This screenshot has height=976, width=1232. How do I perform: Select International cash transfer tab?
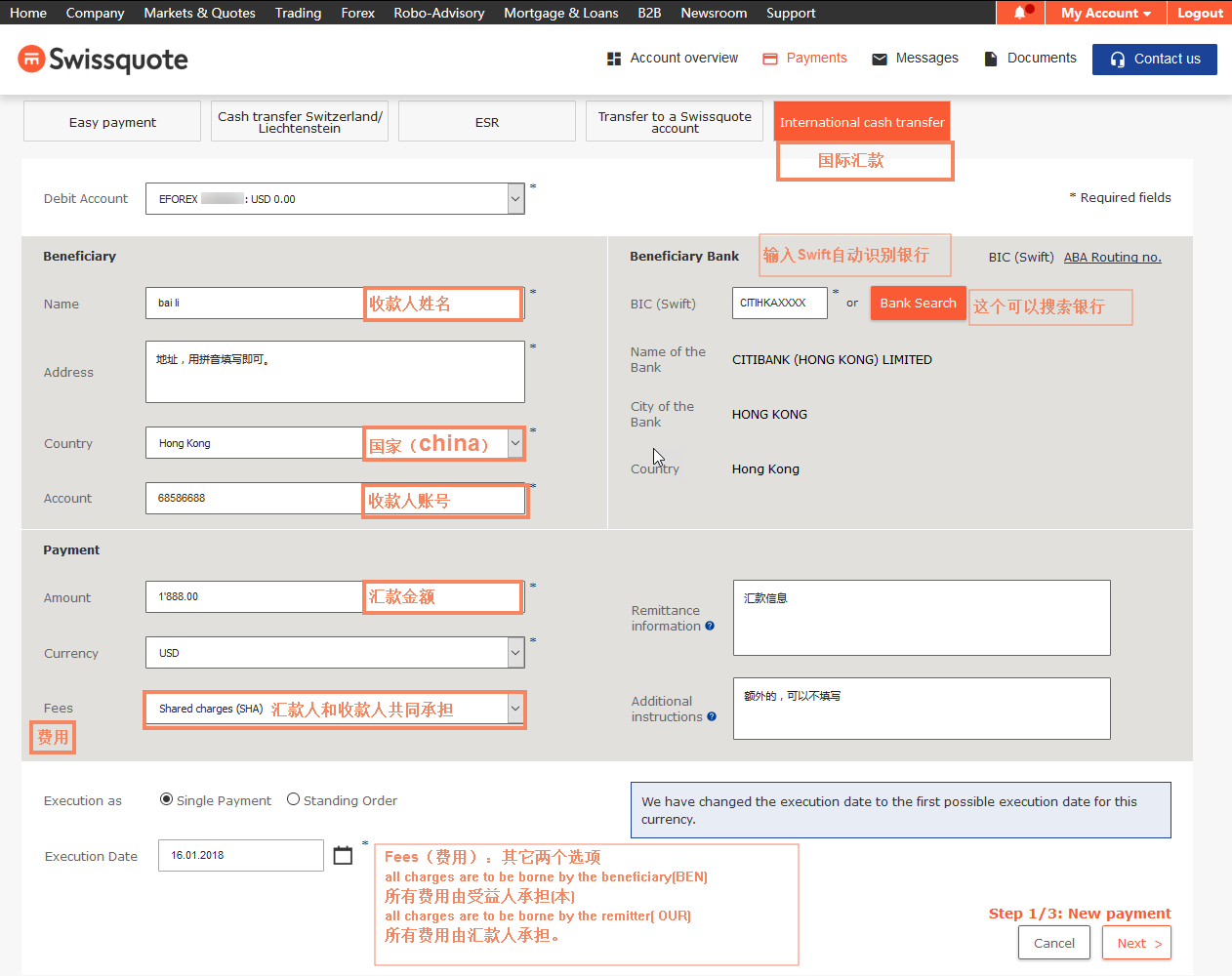[862, 122]
